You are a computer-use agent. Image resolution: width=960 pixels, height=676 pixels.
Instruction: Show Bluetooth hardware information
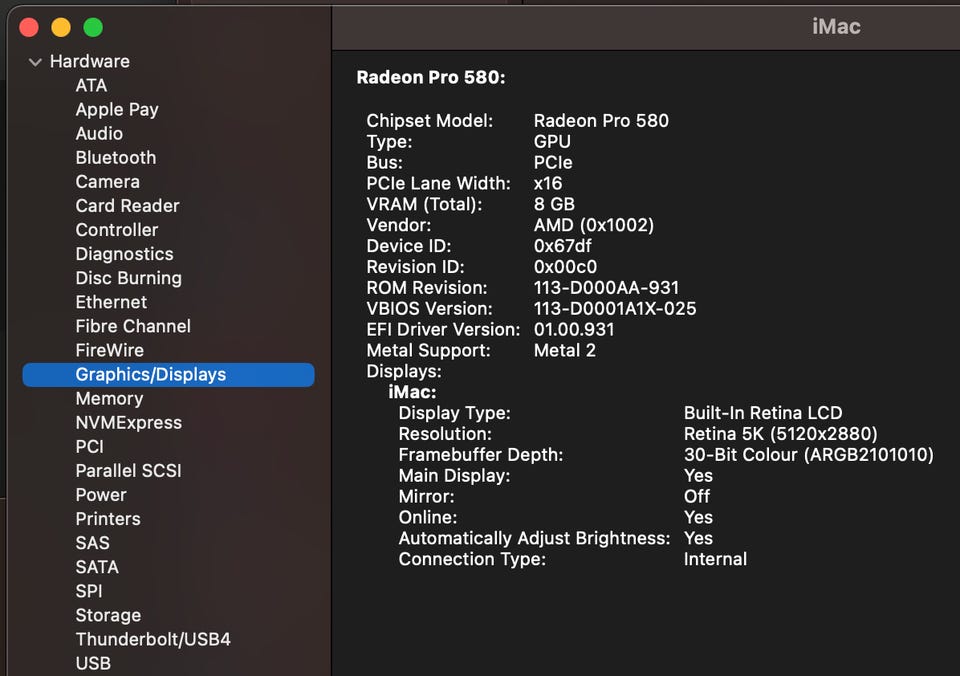pyautogui.click(x=116, y=158)
